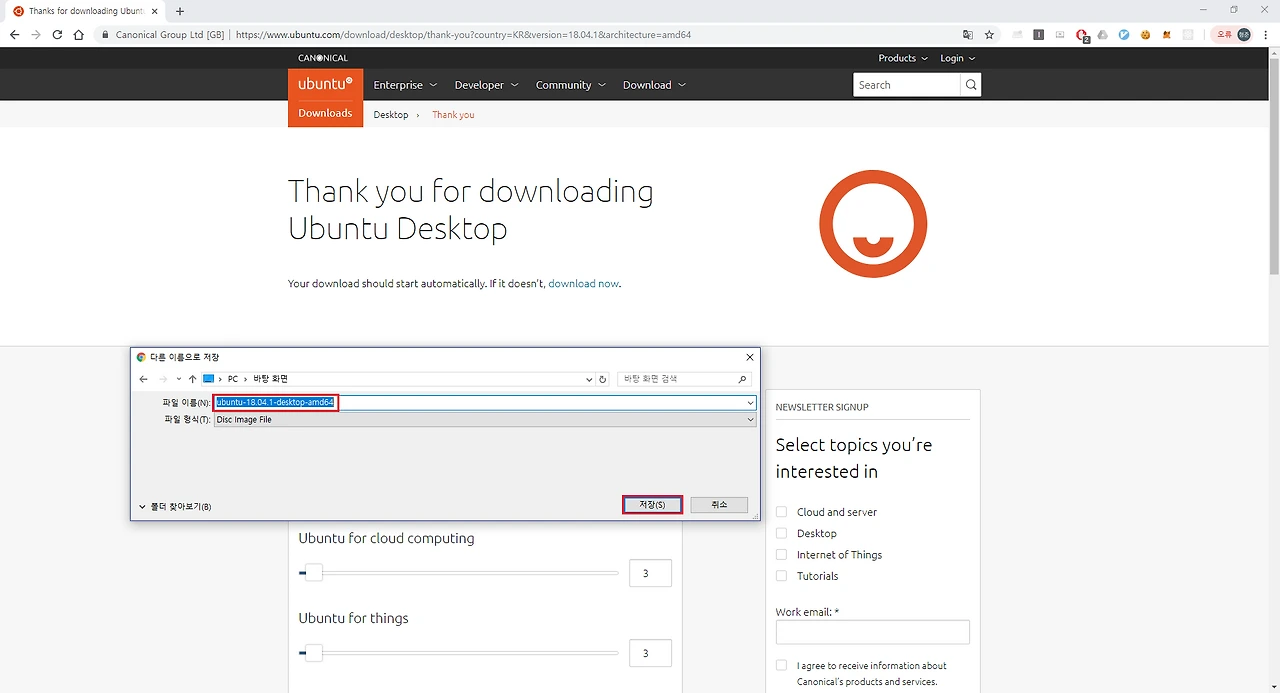This screenshot has height=693, width=1280.
Task: Click the download now link
Action: click(583, 284)
